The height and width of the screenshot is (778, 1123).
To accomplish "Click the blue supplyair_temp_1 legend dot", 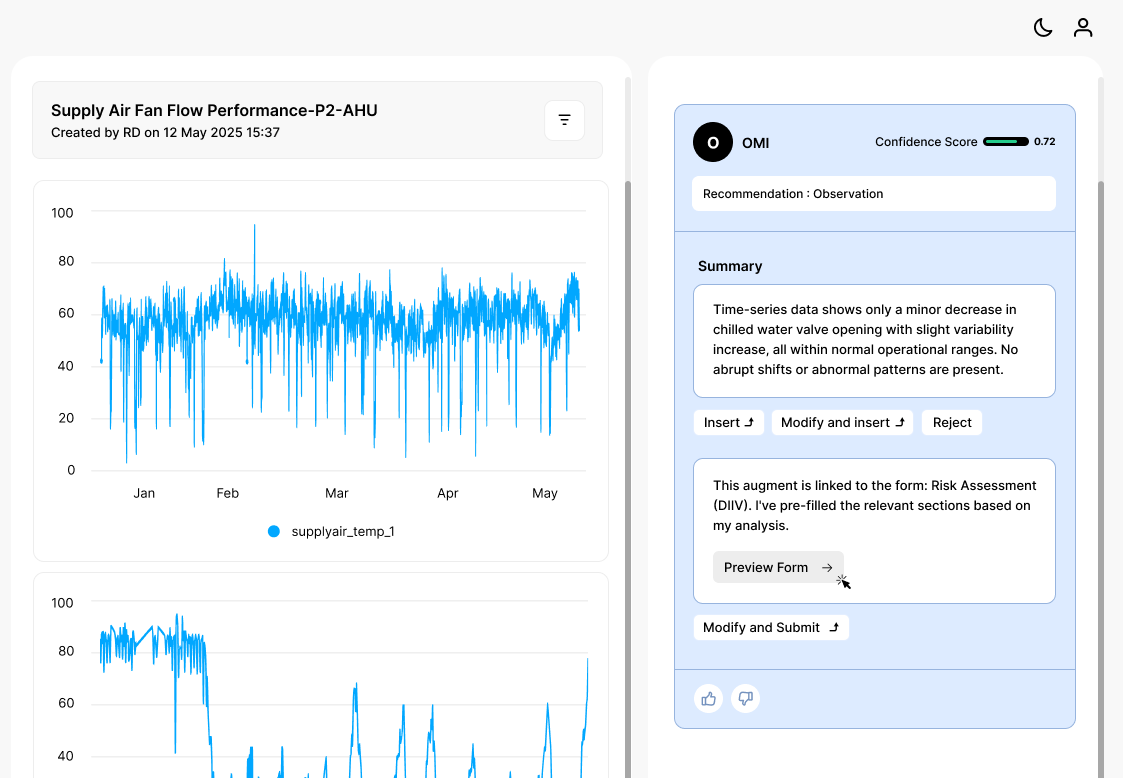I will tap(274, 532).
